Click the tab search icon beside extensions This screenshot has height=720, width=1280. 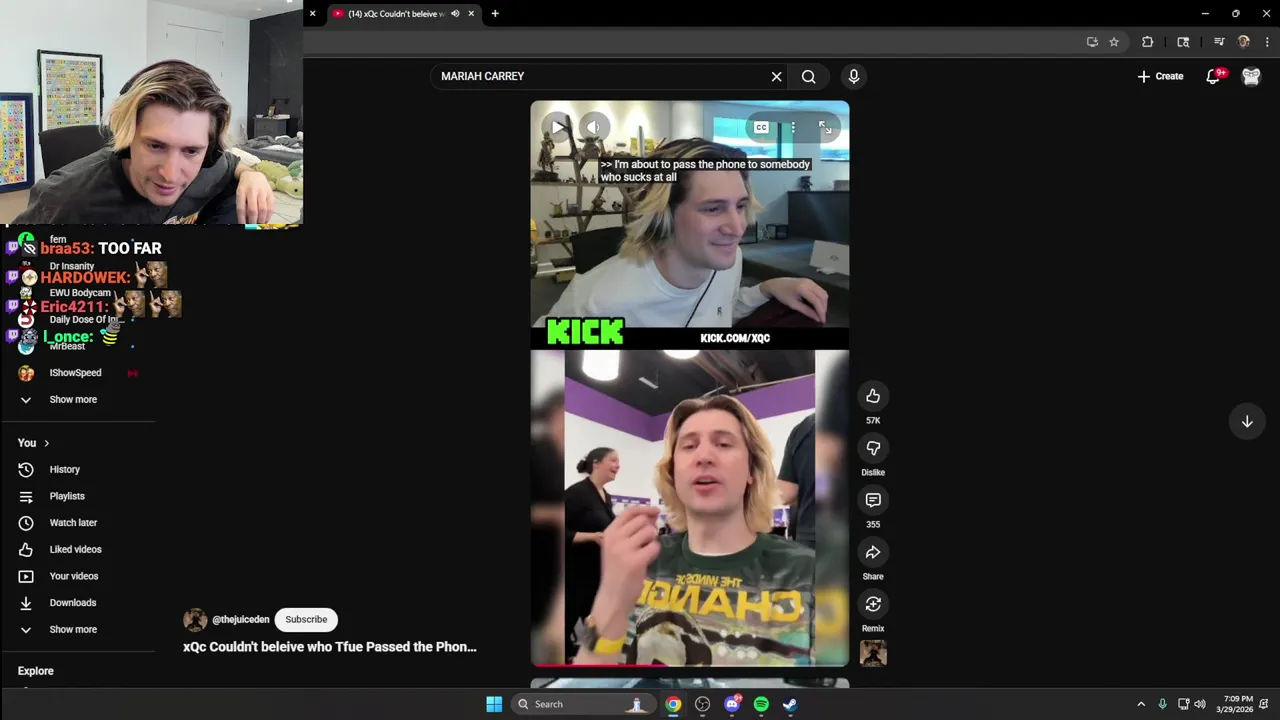pos(1183,42)
